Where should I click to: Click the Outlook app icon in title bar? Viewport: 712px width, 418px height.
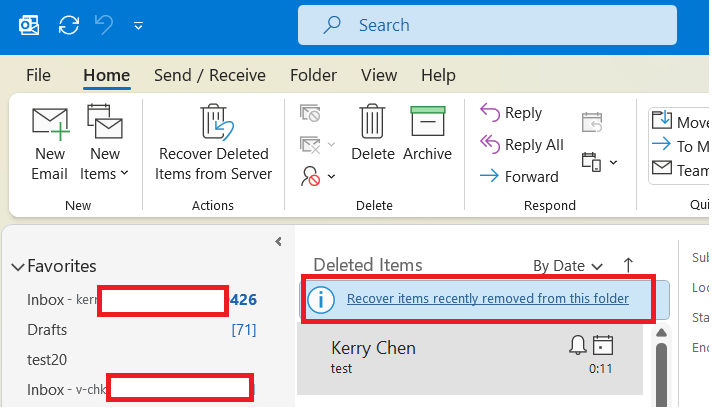pos(29,25)
